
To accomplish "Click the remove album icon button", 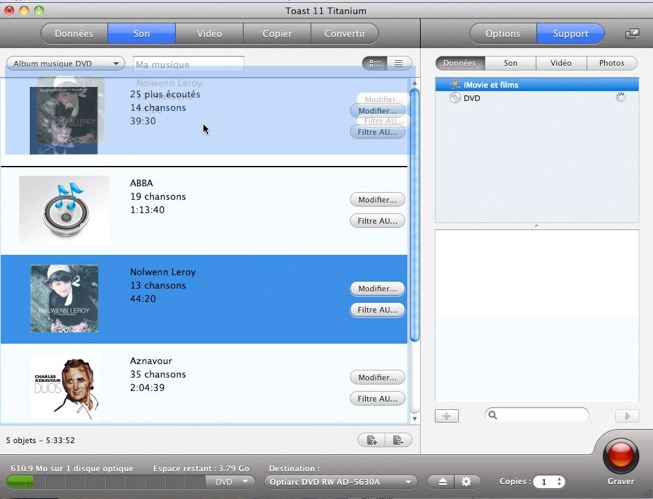I will tap(399, 440).
